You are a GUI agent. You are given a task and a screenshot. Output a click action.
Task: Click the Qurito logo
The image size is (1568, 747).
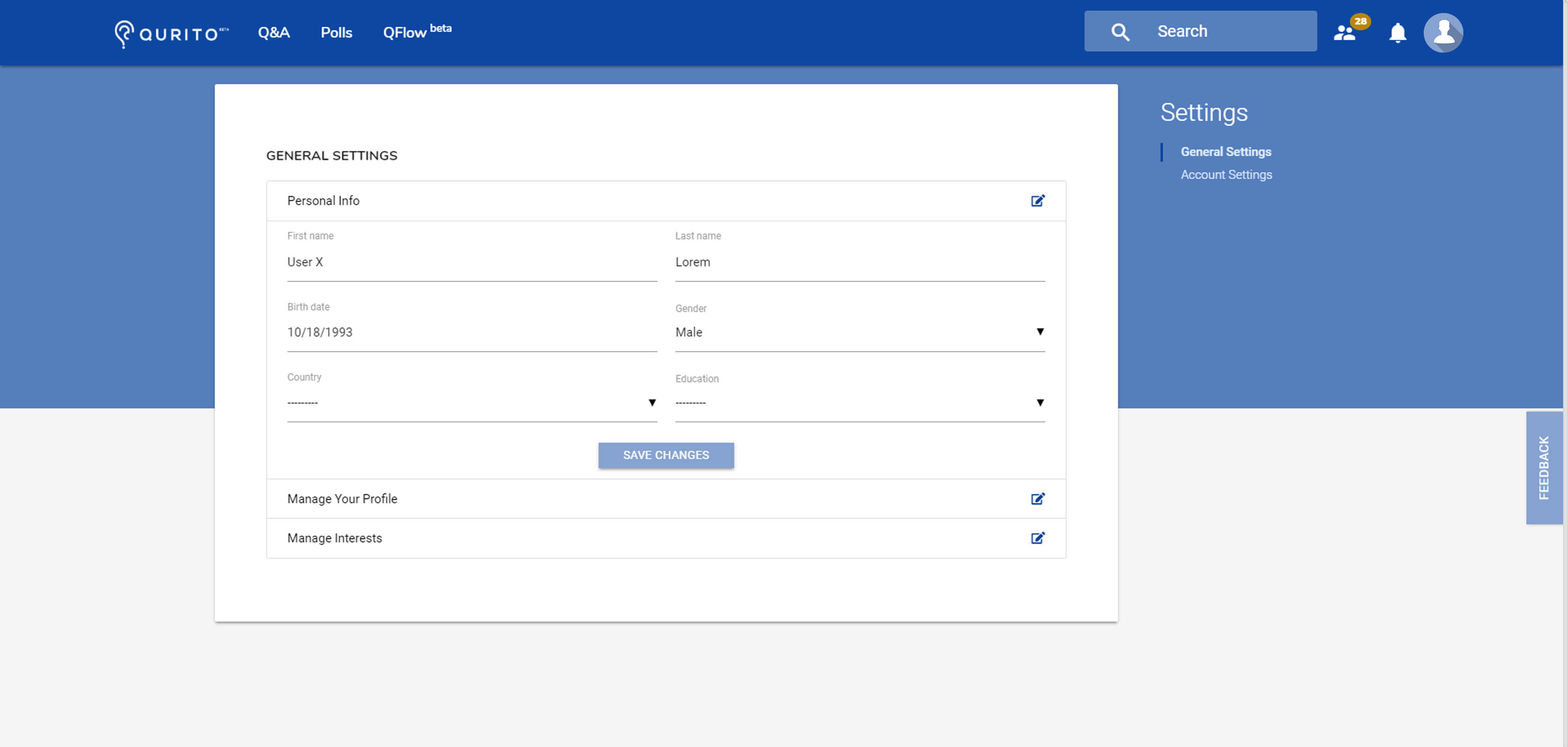point(171,33)
